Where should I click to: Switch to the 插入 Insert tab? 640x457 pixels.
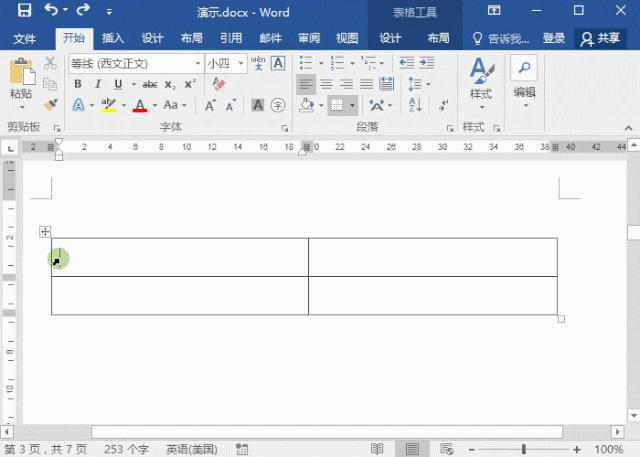tap(113, 39)
